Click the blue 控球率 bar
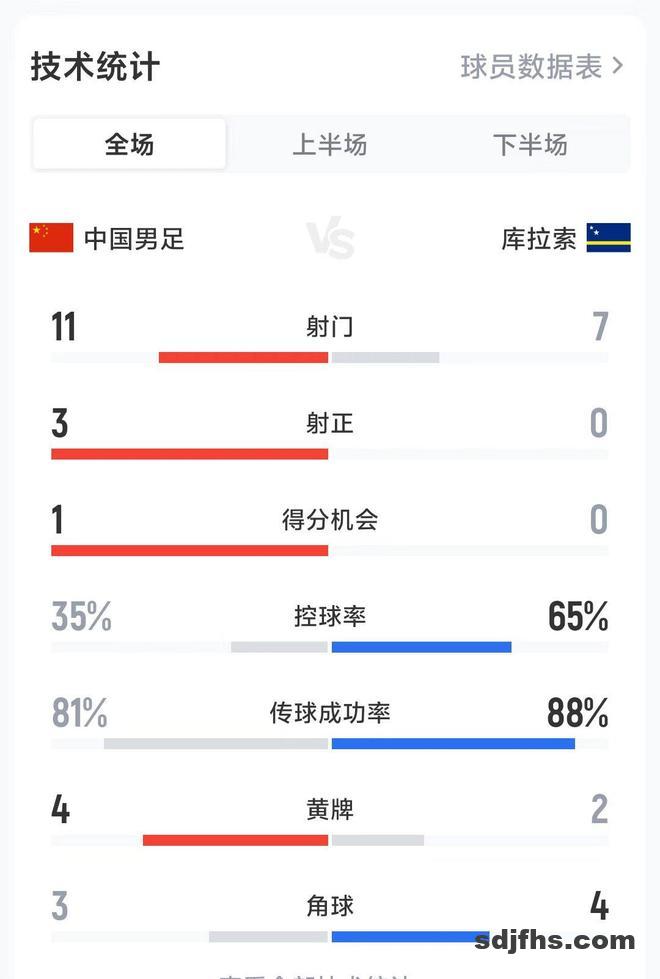 click(421, 647)
